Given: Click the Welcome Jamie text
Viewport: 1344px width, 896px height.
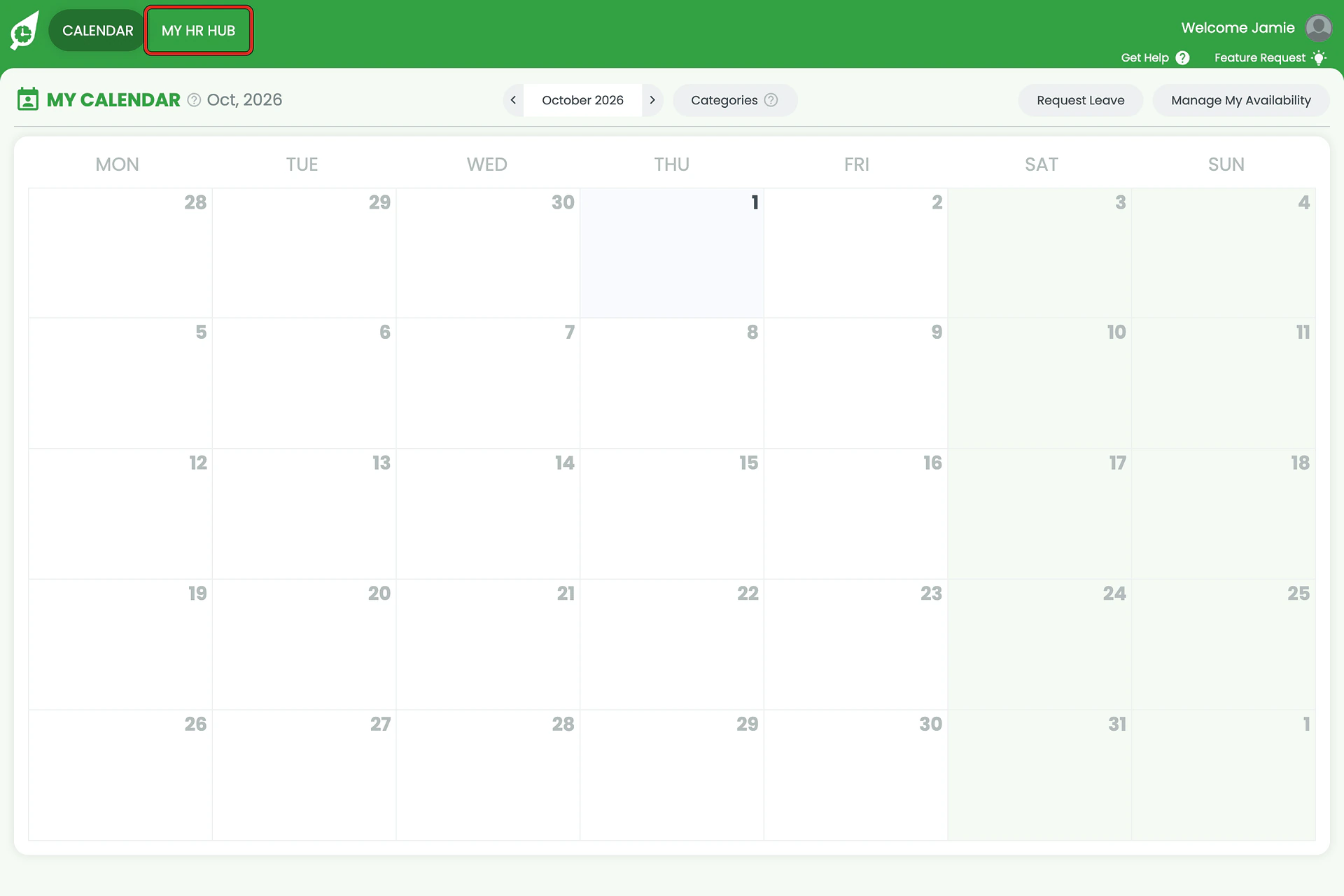Looking at the screenshot, I should pyautogui.click(x=1238, y=28).
